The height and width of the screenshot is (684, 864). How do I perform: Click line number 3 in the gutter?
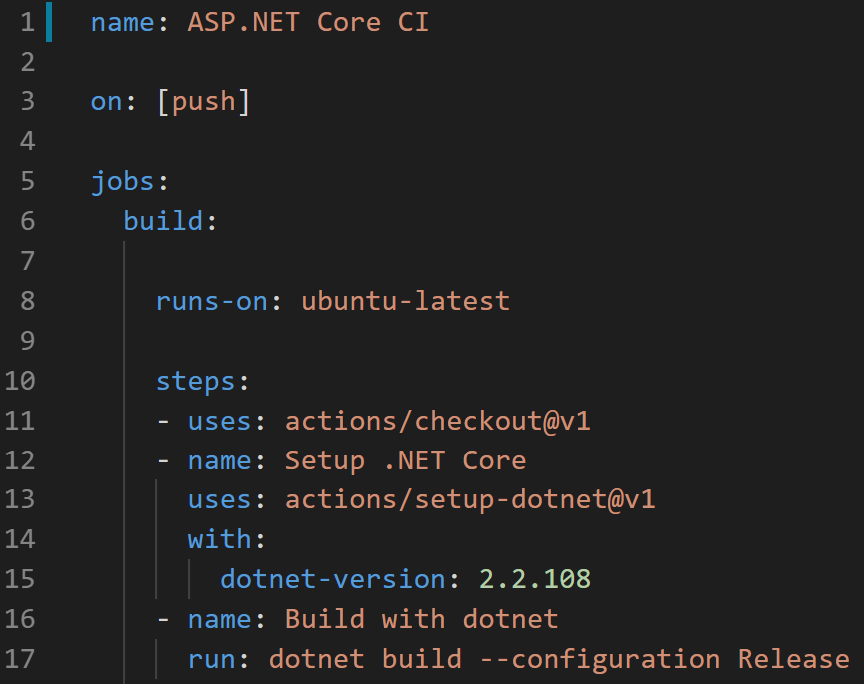[x=28, y=102]
